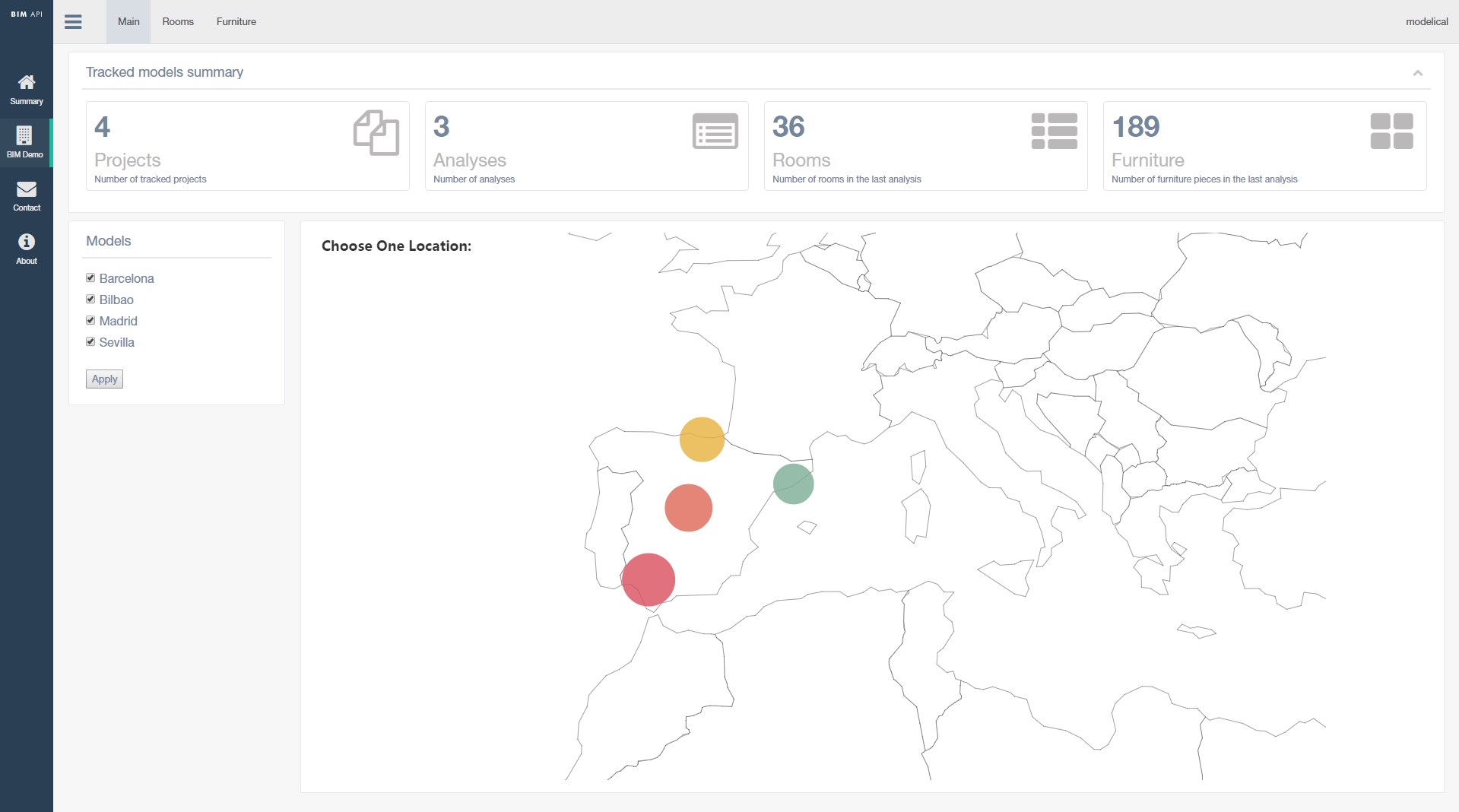Image resolution: width=1459 pixels, height=812 pixels.
Task: Click the 'Choose One Location:' heading
Action: point(396,246)
